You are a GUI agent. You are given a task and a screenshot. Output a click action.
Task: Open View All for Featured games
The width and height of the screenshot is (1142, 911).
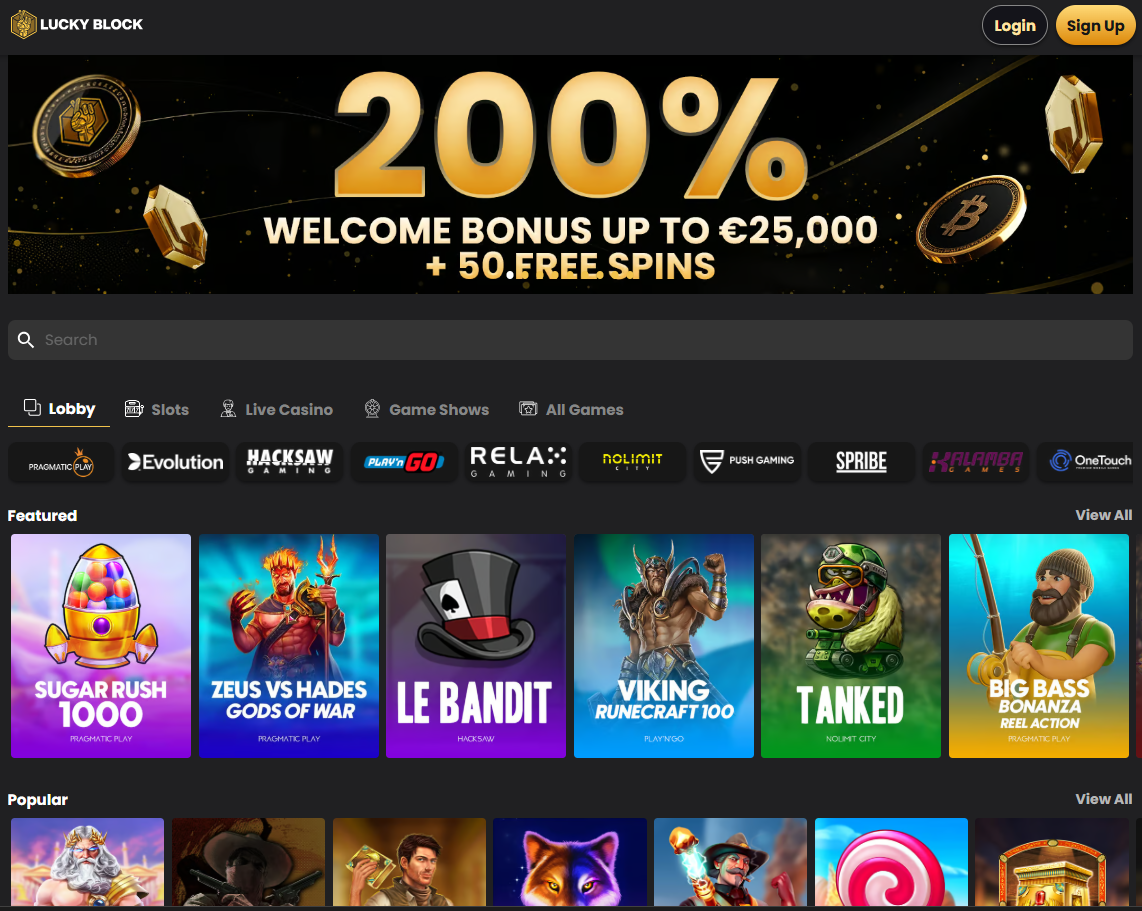pyautogui.click(x=1103, y=515)
